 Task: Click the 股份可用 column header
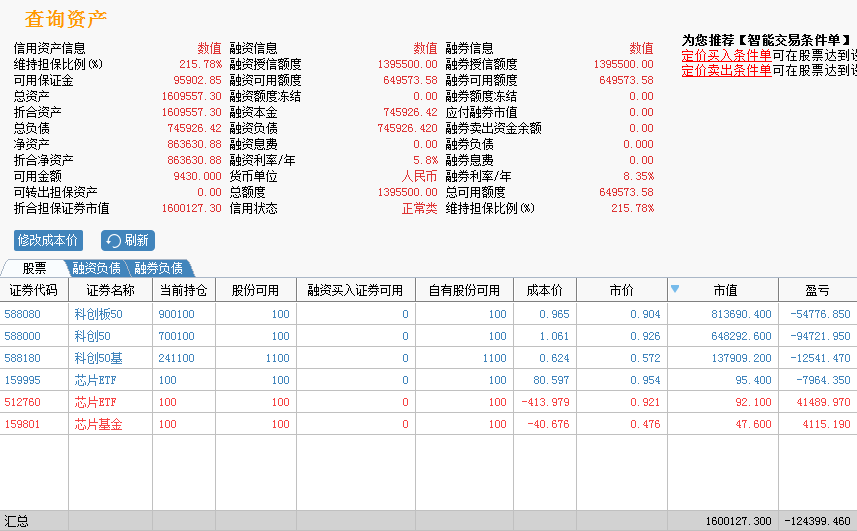tap(255, 290)
